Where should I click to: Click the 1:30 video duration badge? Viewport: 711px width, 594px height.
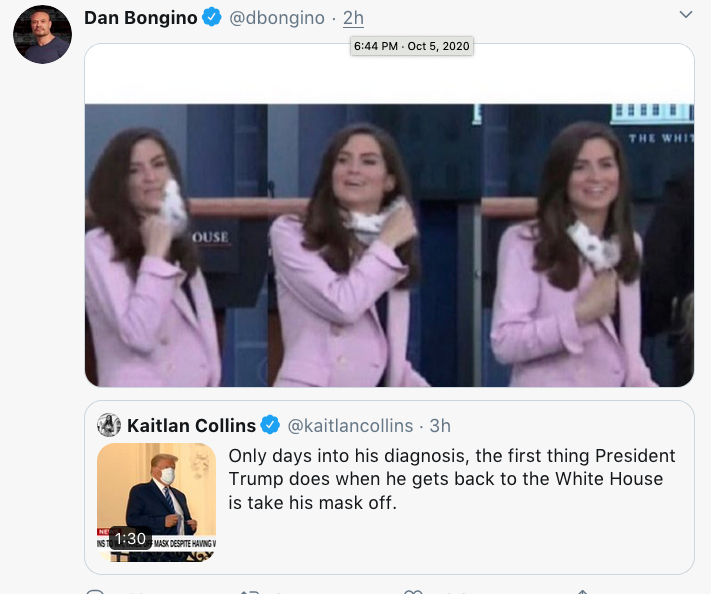click(131, 538)
